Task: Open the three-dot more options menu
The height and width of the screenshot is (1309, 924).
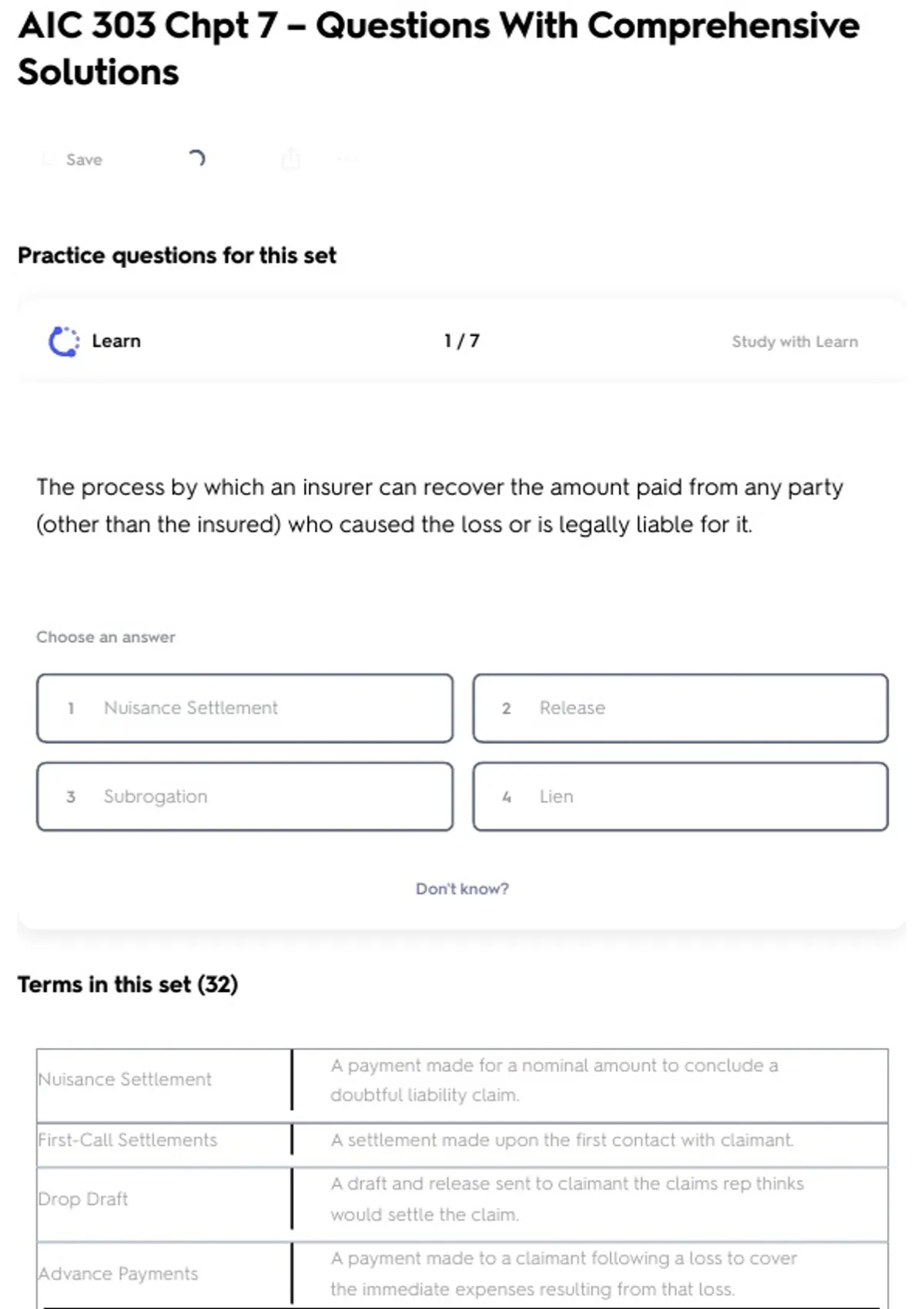Action: 346,159
